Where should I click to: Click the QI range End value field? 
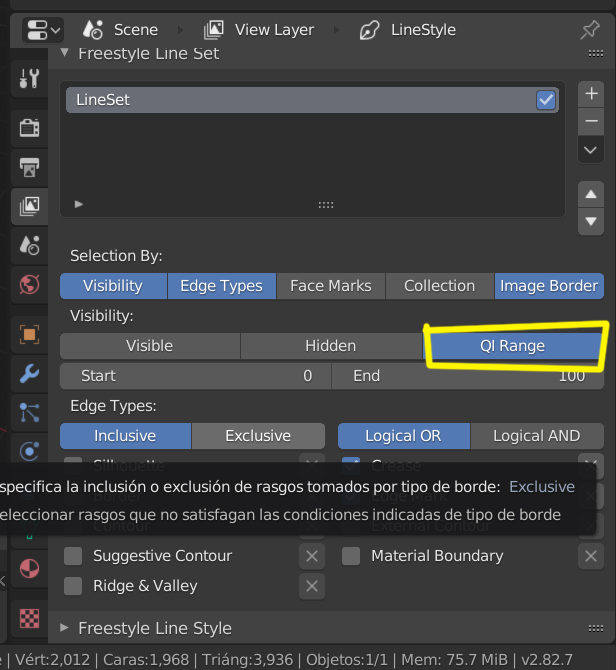(x=466, y=376)
